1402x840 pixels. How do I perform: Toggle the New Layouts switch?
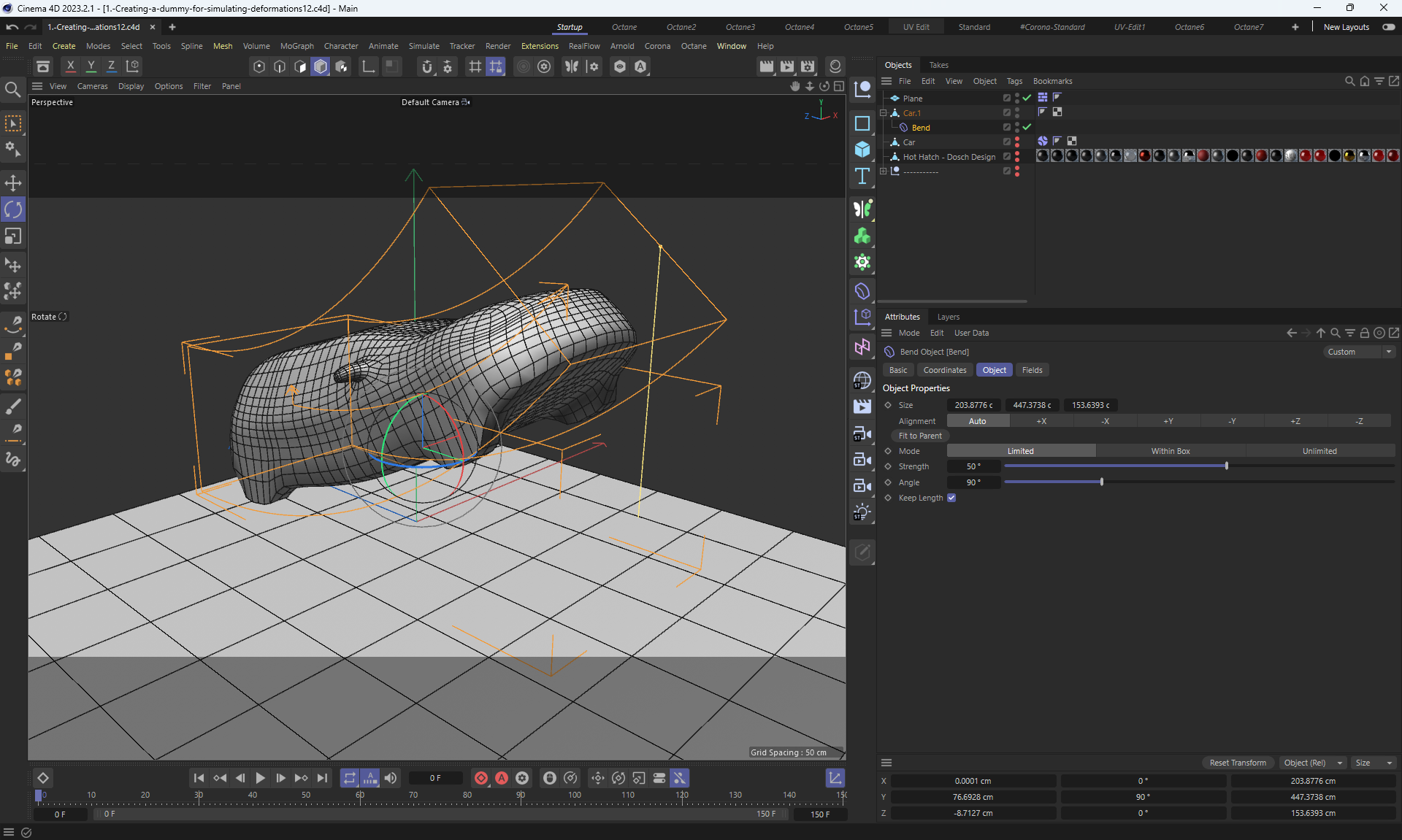click(1388, 27)
